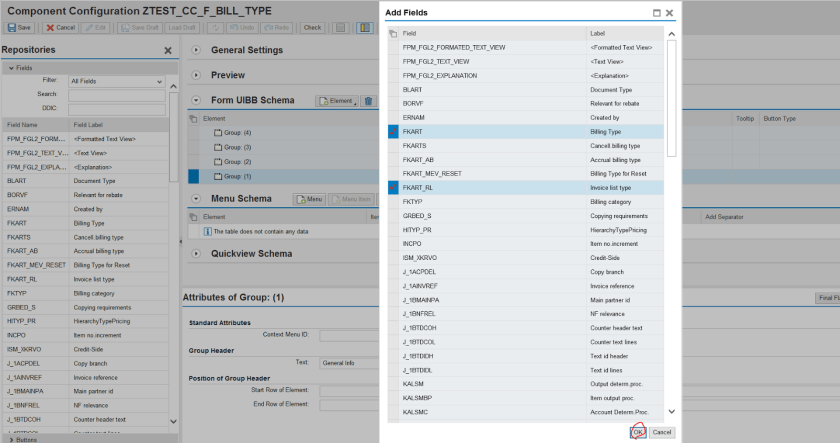840x443 pixels.
Task: Click the folder icon of Group: (4)
Action: click(x=218, y=133)
